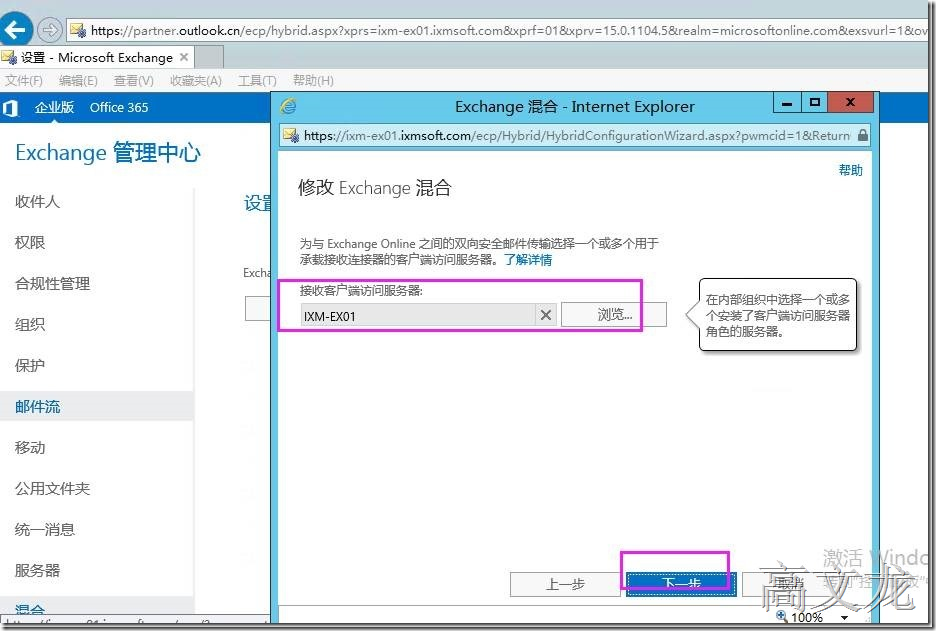
Task: Click the lock security icon in dialog
Action: point(863,136)
